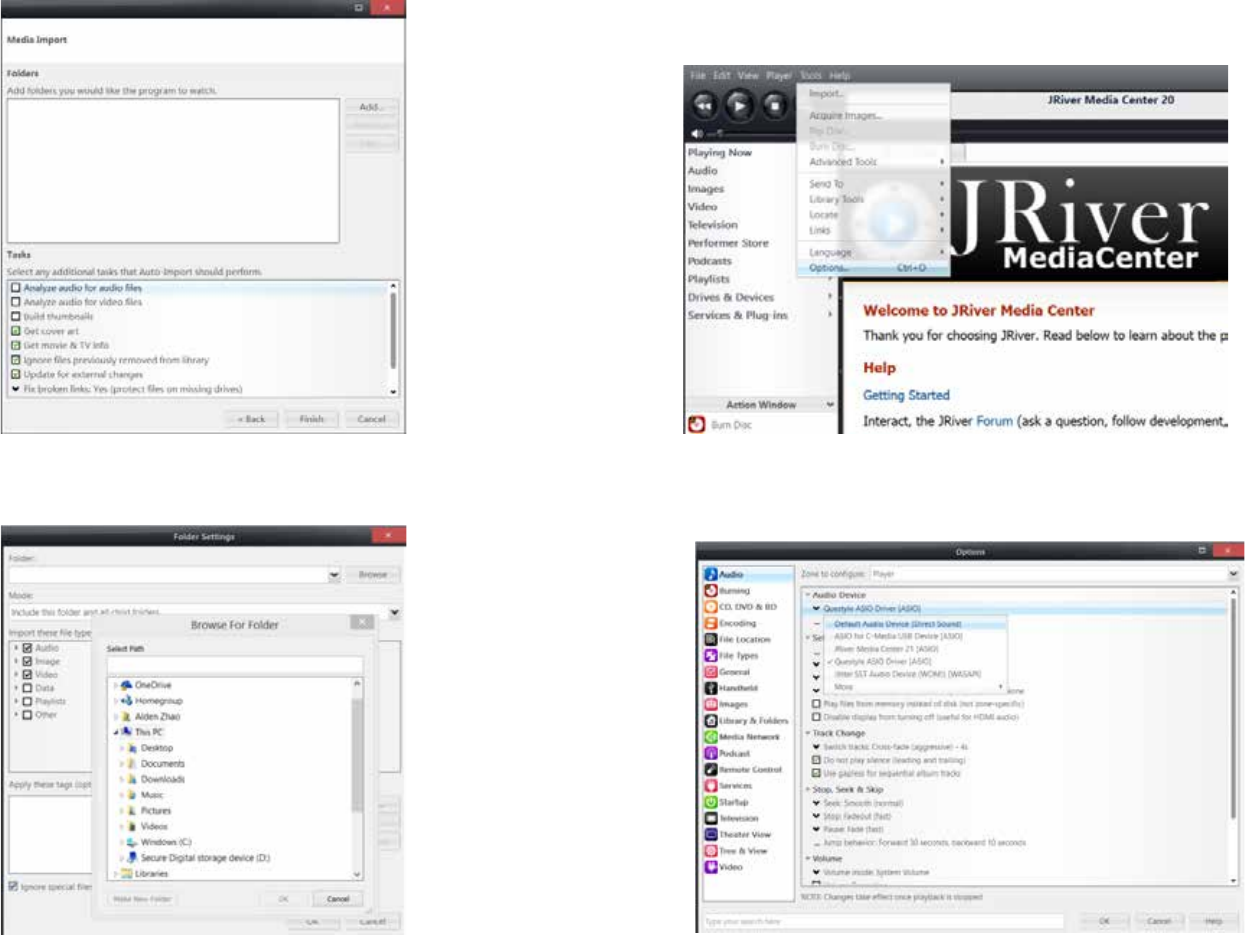Check Data file type in Folder Settings
The image size is (1245, 935).
point(27,688)
